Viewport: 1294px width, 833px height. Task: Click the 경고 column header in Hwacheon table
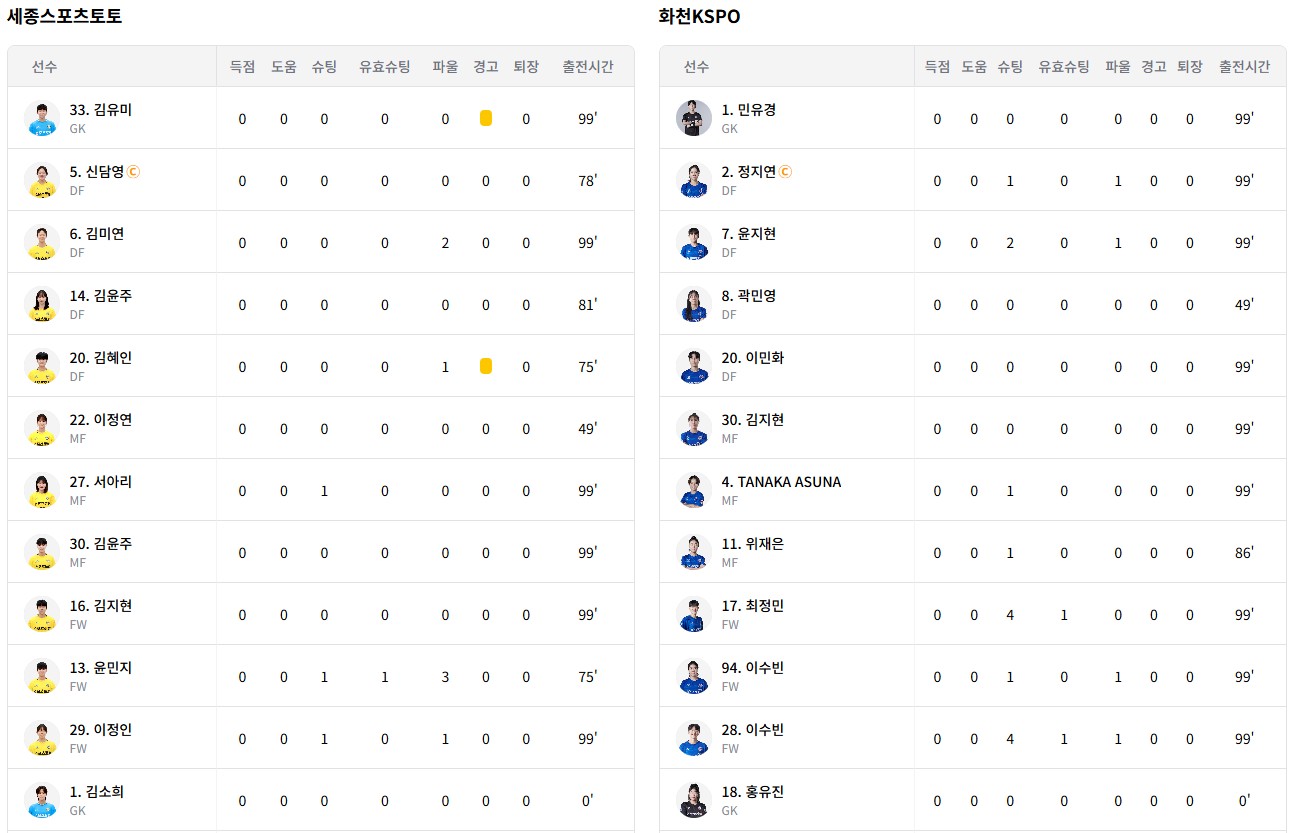point(1154,67)
